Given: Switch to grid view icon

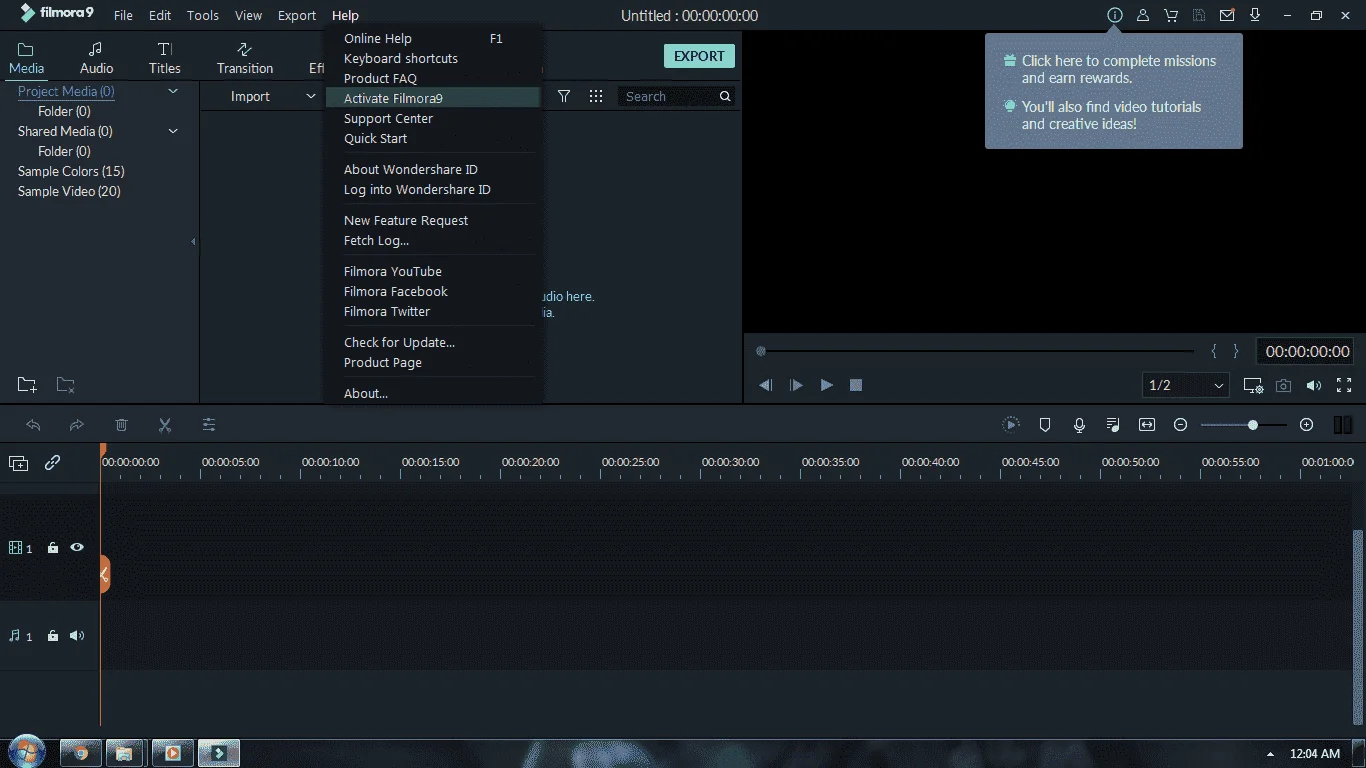Looking at the screenshot, I should [596, 96].
